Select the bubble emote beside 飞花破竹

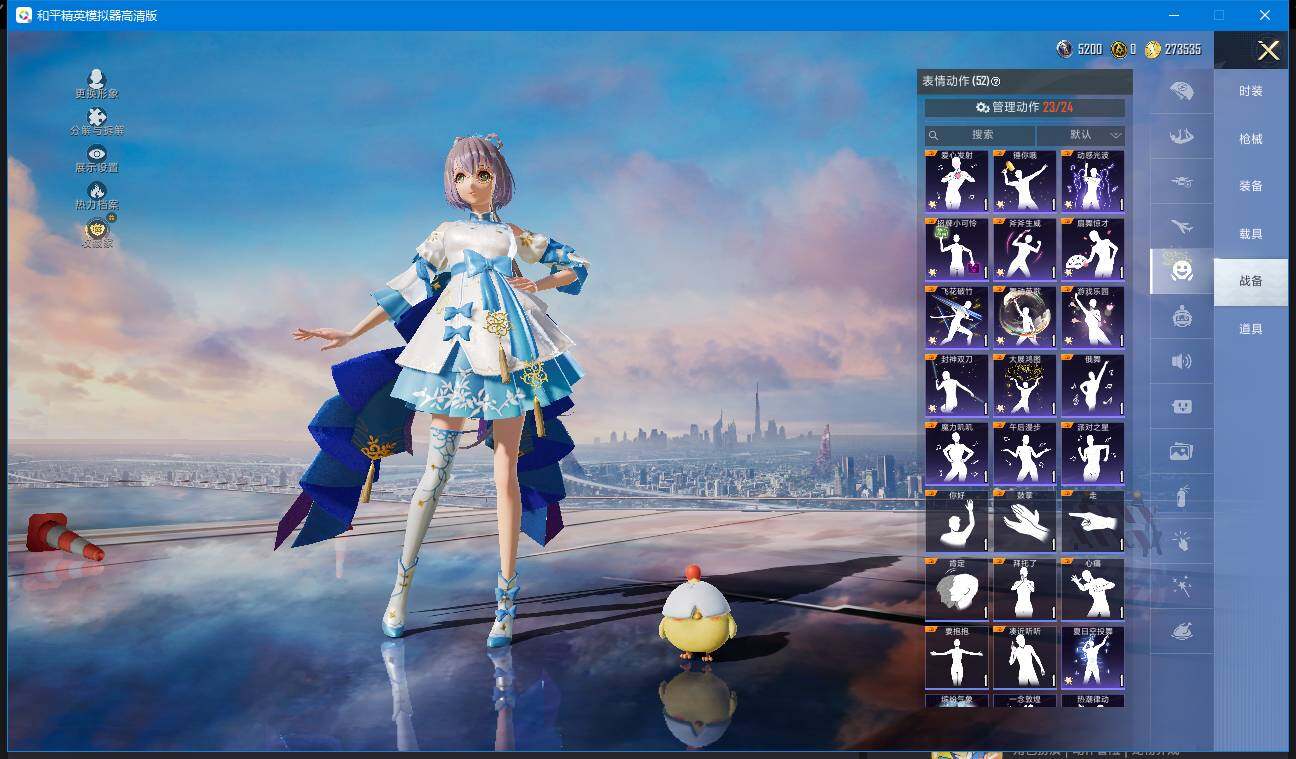1025,317
